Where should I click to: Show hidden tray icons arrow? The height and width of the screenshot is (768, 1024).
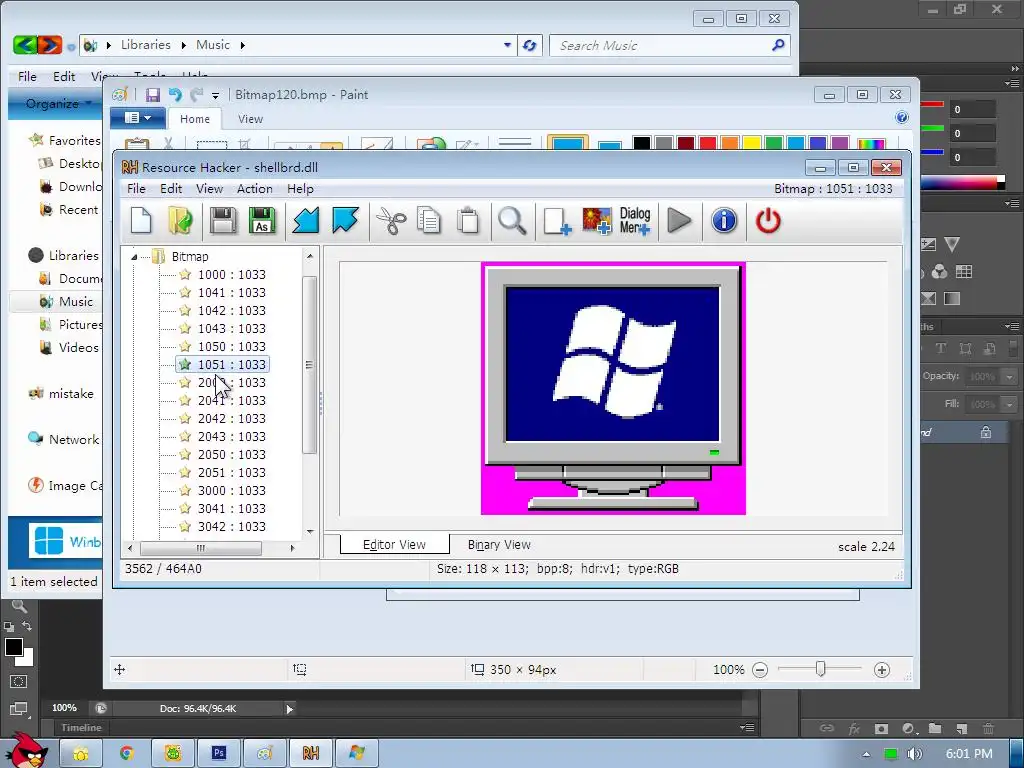tap(866, 754)
